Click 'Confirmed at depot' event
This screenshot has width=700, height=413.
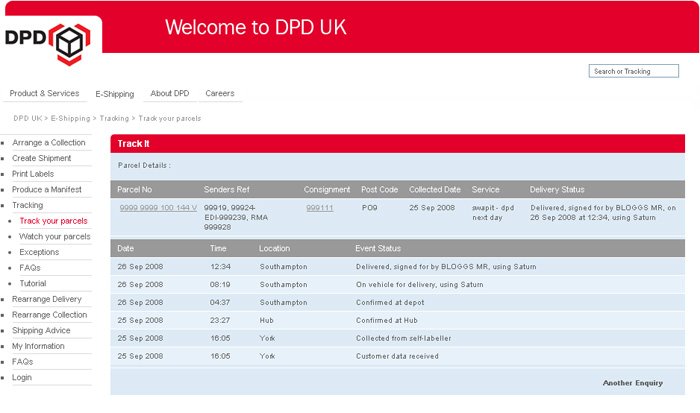click(x=390, y=302)
